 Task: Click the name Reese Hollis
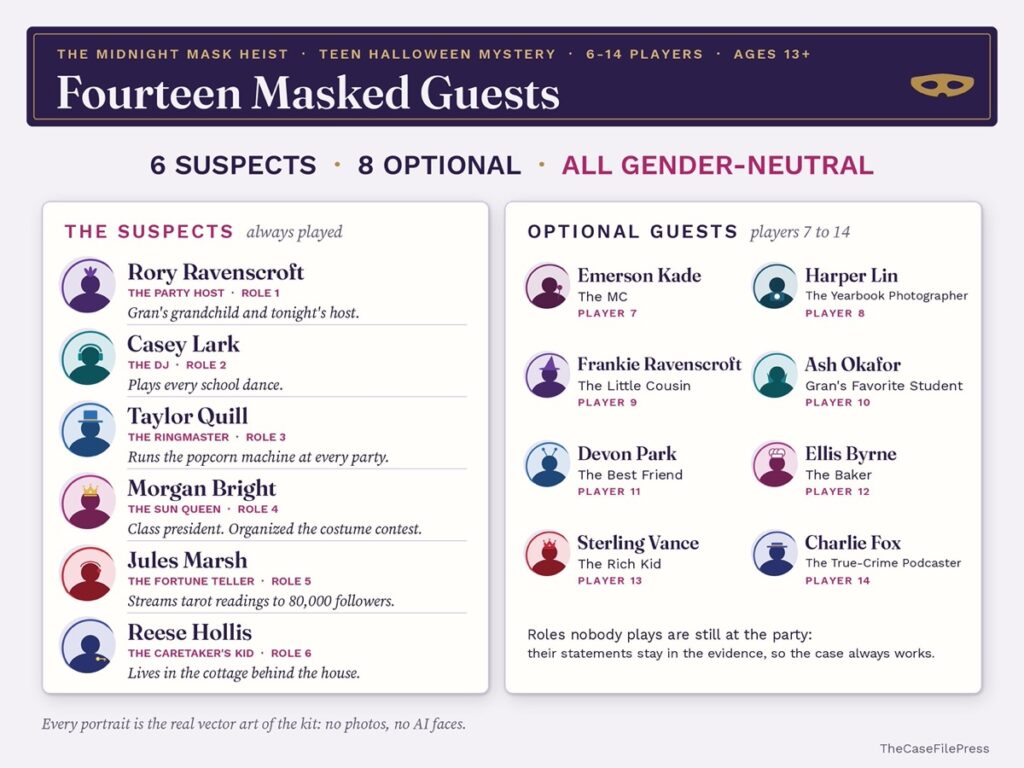[189, 632]
